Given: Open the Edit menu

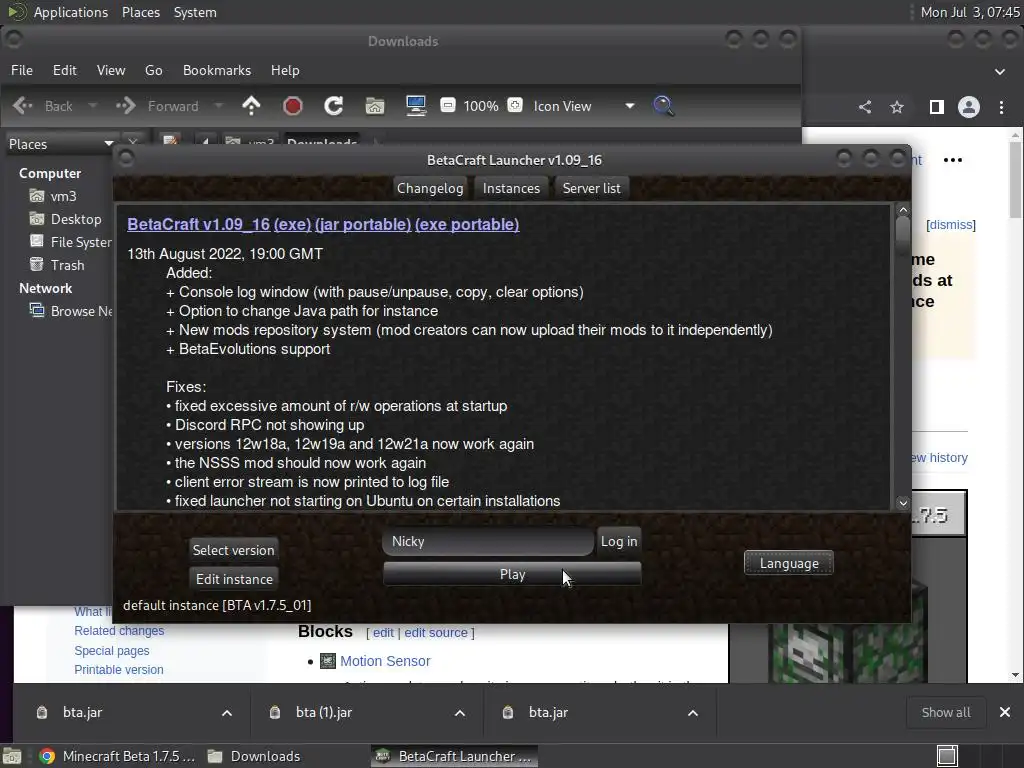Looking at the screenshot, I should (x=65, y=70).
